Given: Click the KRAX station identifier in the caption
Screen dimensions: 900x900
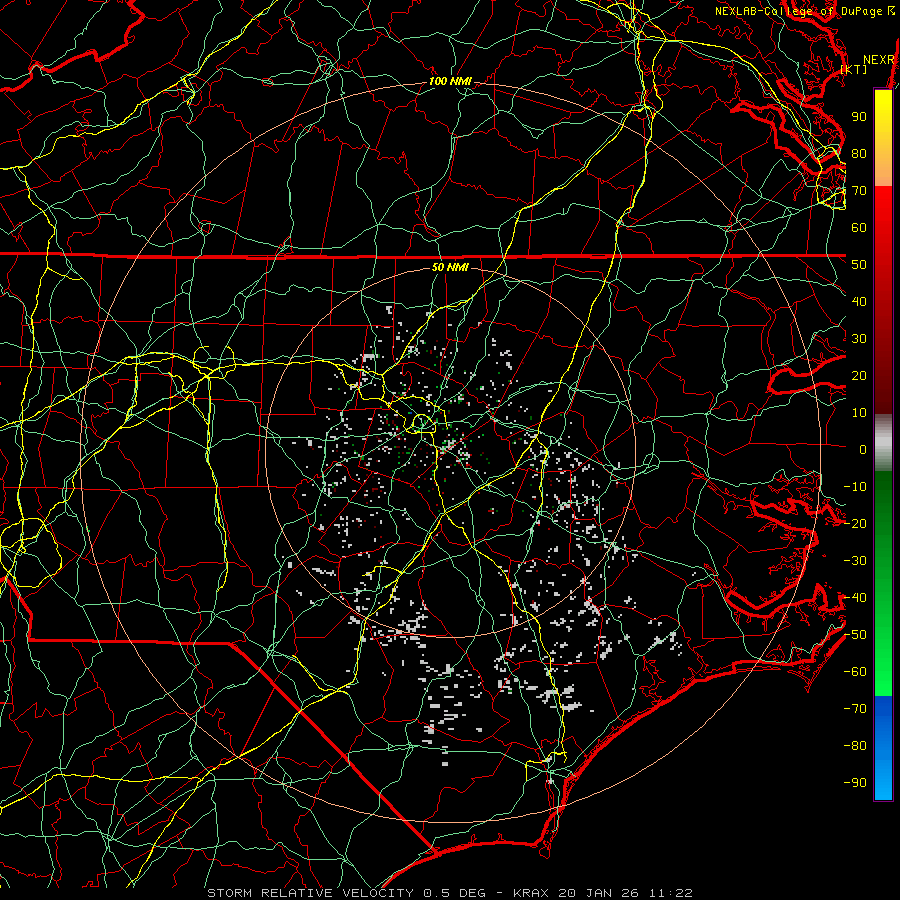Looking at the screenshot, I should click(531, 893).
